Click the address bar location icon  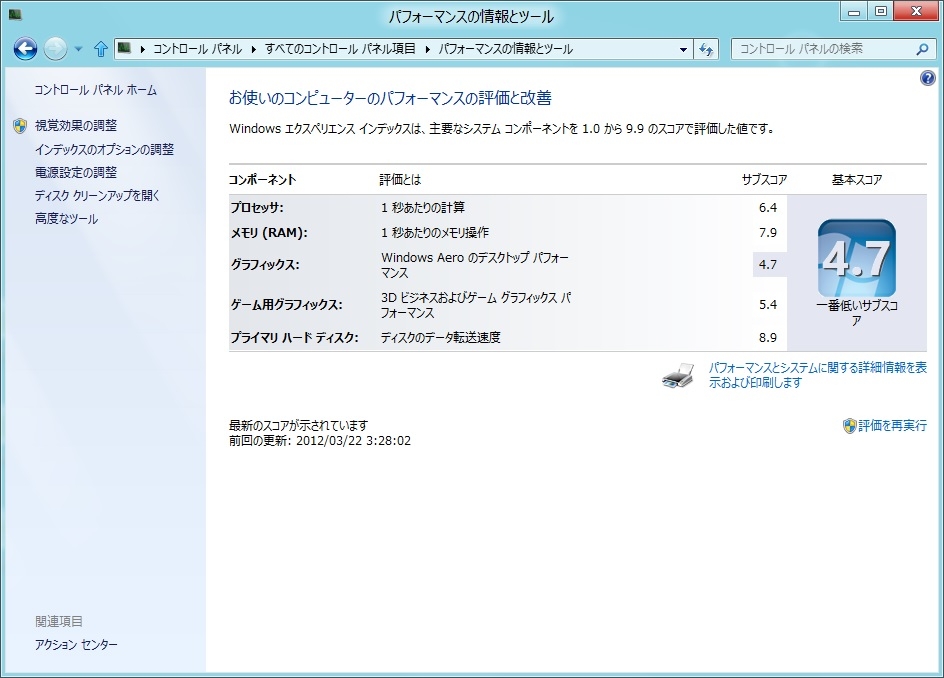(x=124, y=48)
